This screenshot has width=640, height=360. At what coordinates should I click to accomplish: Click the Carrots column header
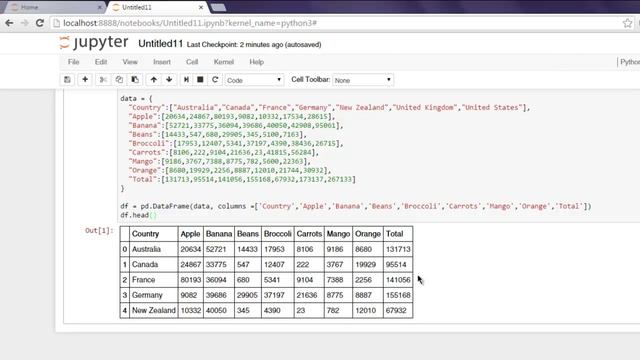click(x=309, y=234)
